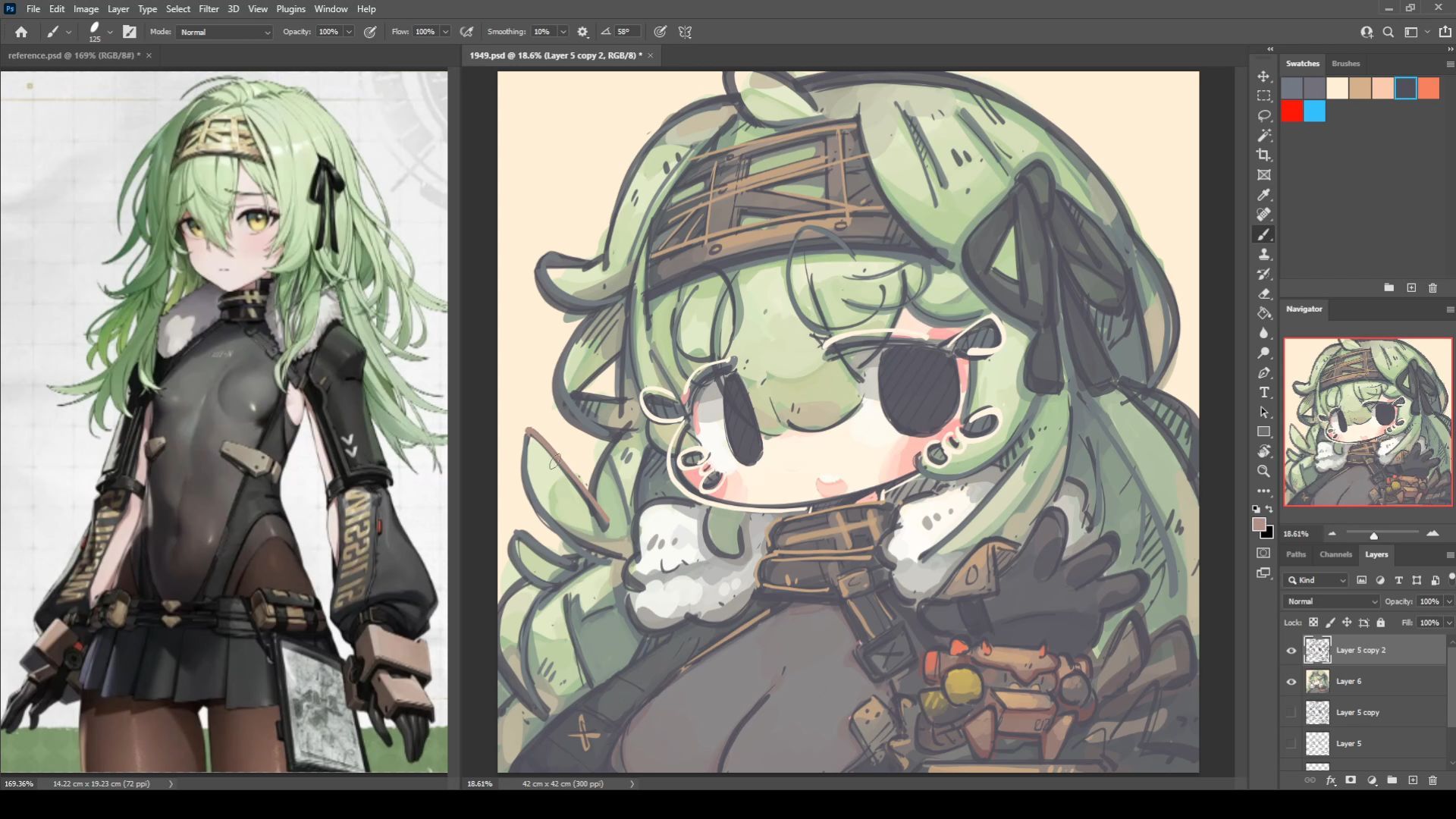
Task: Delete layer with Layers trash icon
Action: click(x=1432, y=780)
